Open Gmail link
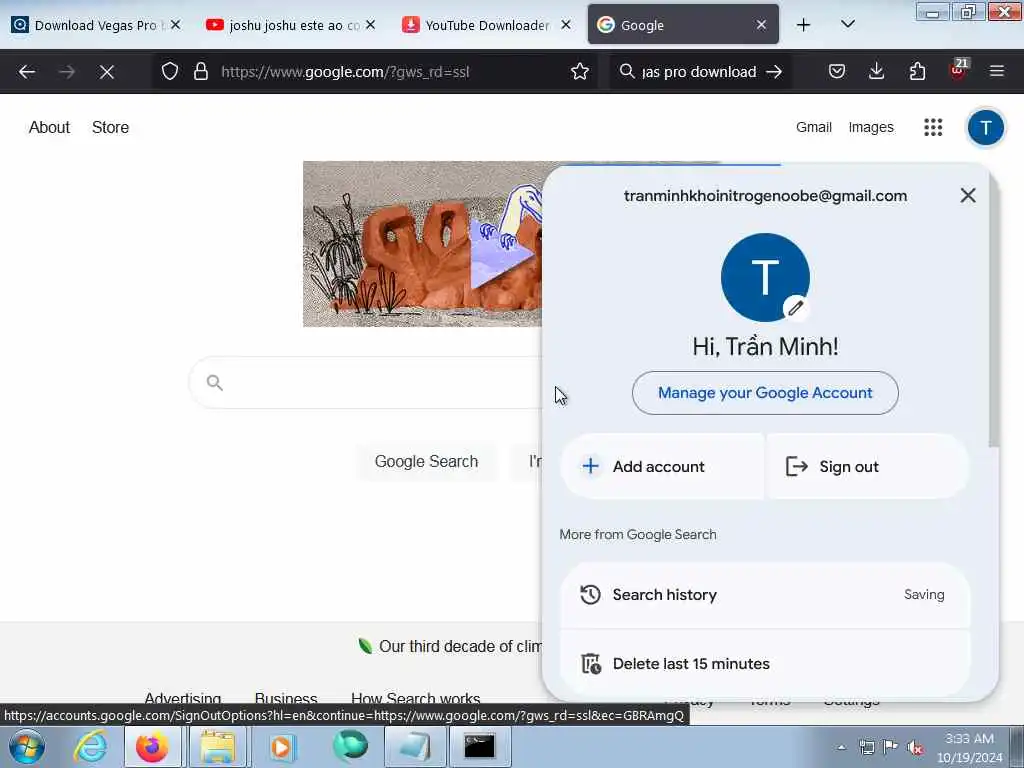 (x=814, y=127)
